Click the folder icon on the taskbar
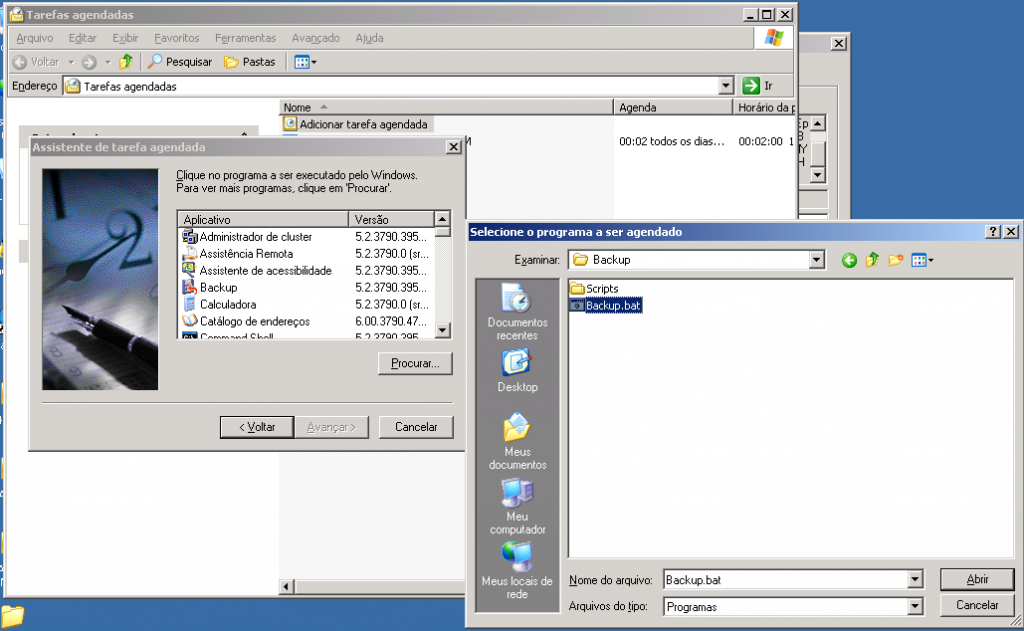 [12, 615]
